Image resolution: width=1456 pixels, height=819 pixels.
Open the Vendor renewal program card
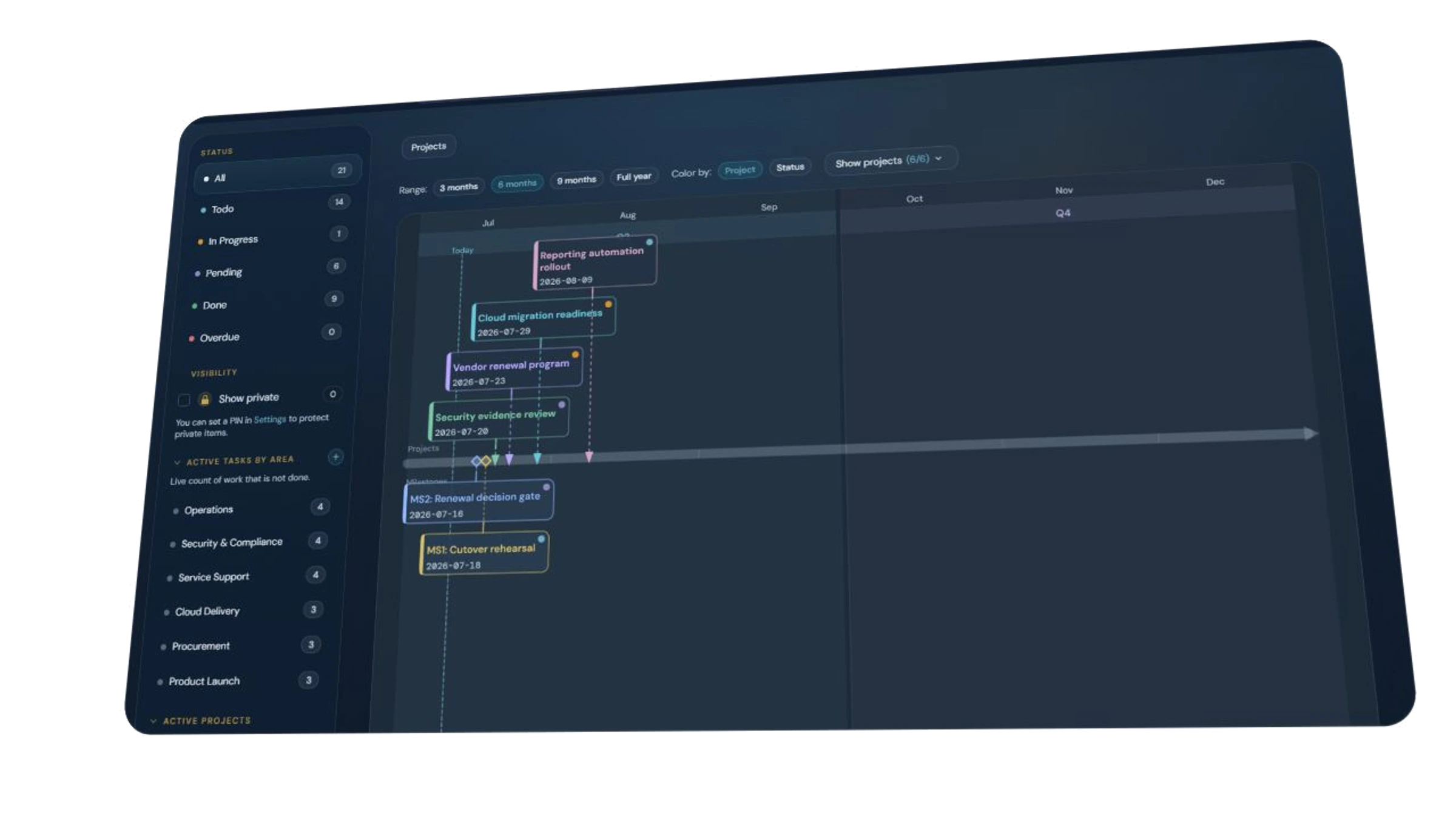coord(514,369)
